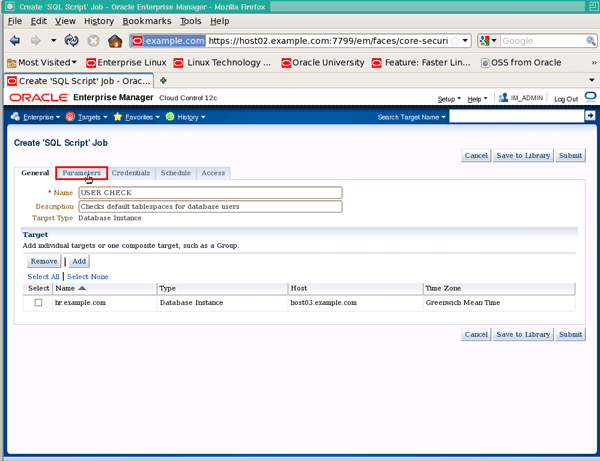Viewport: 600px width, 461px height.
Task: Click the Select None link
Action: click(88, 277)
